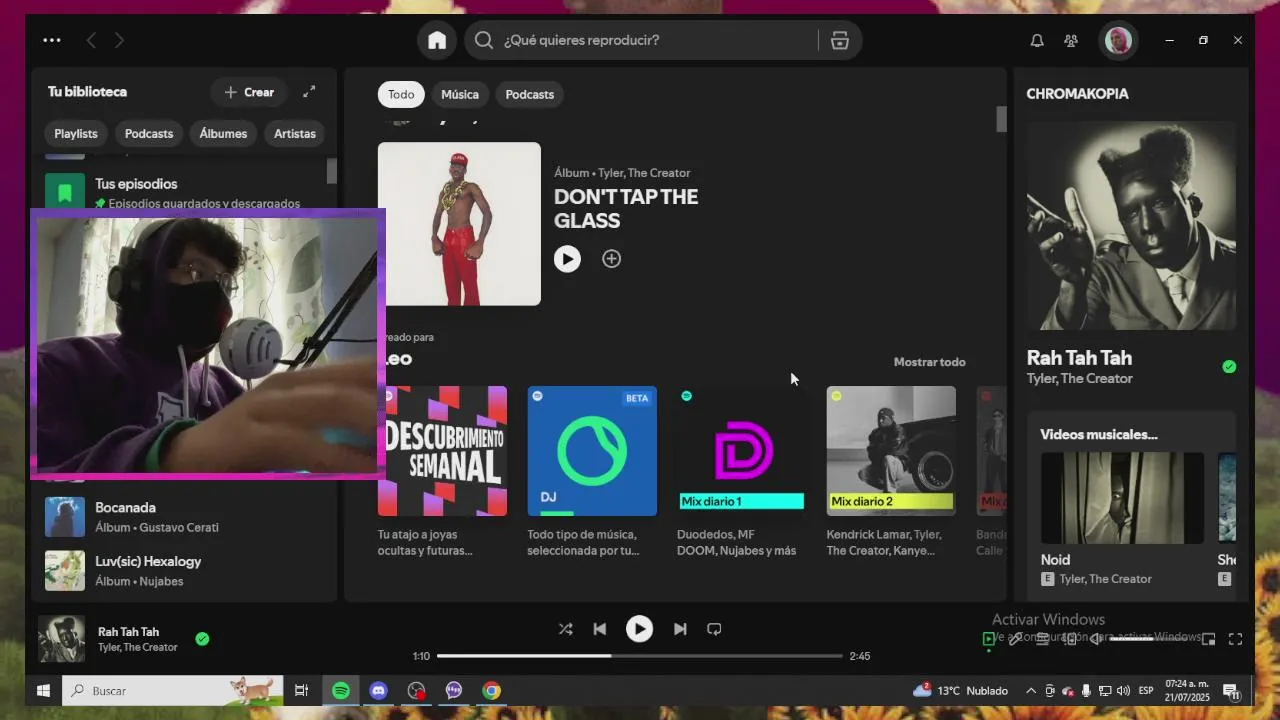Image resolution: width=1280 pixels, height=720 pixels.
Task: Open the Tyler, The Creator link under Rah Tah Tah in right panel
Action: [1079, 379]
